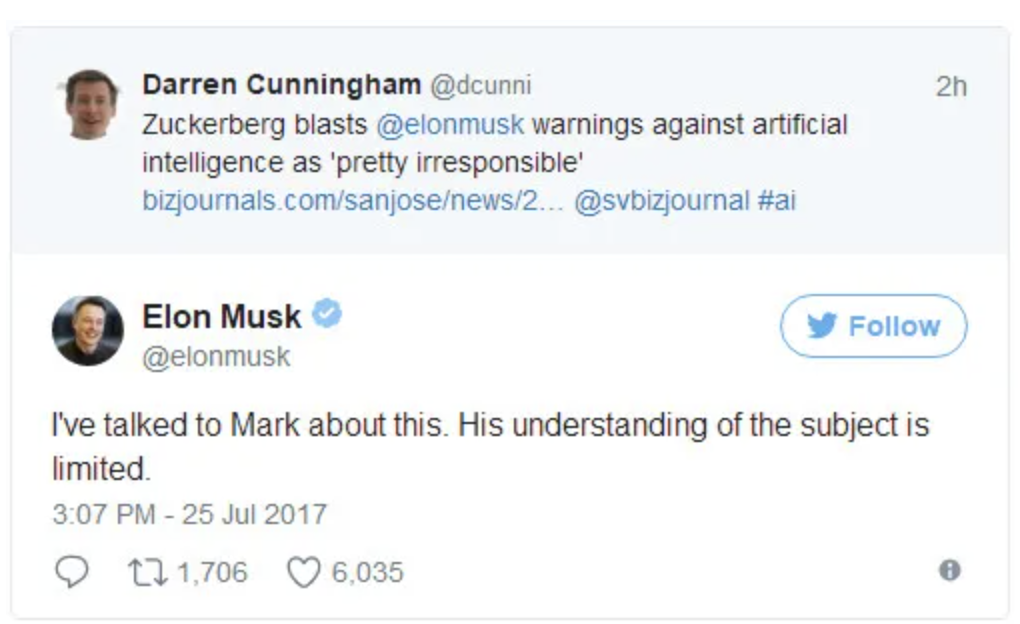Click the 2h timestamp
Screen dimensions: 1020x624
click(951, 86)
